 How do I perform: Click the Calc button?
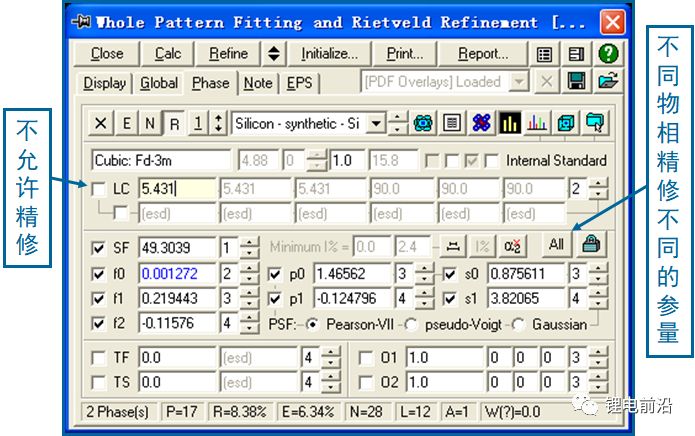pyautogui.click(x=168, y=54)
